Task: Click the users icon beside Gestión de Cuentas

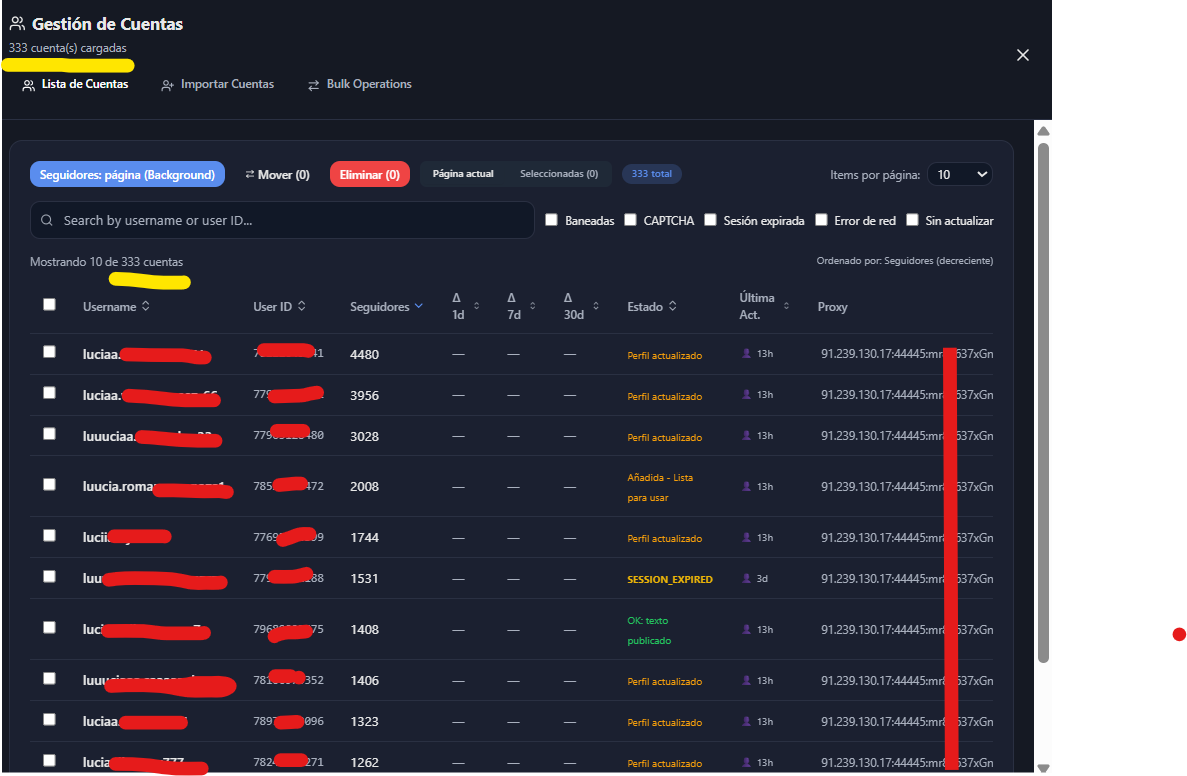Action: [x=17, y=23]
